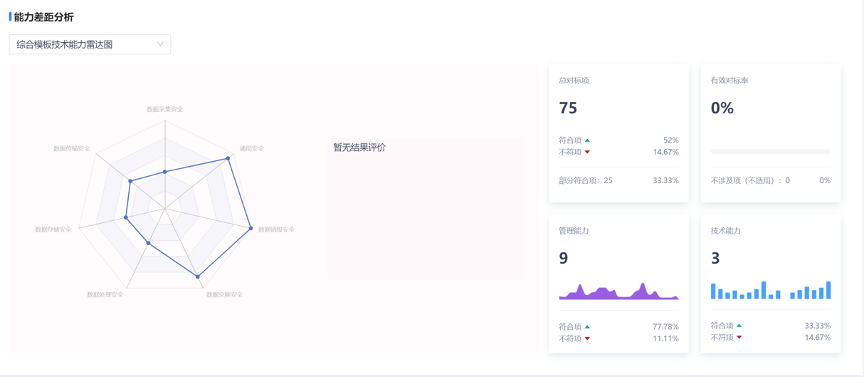Click the green up arrow in 管理能力 card

(587, 326)
